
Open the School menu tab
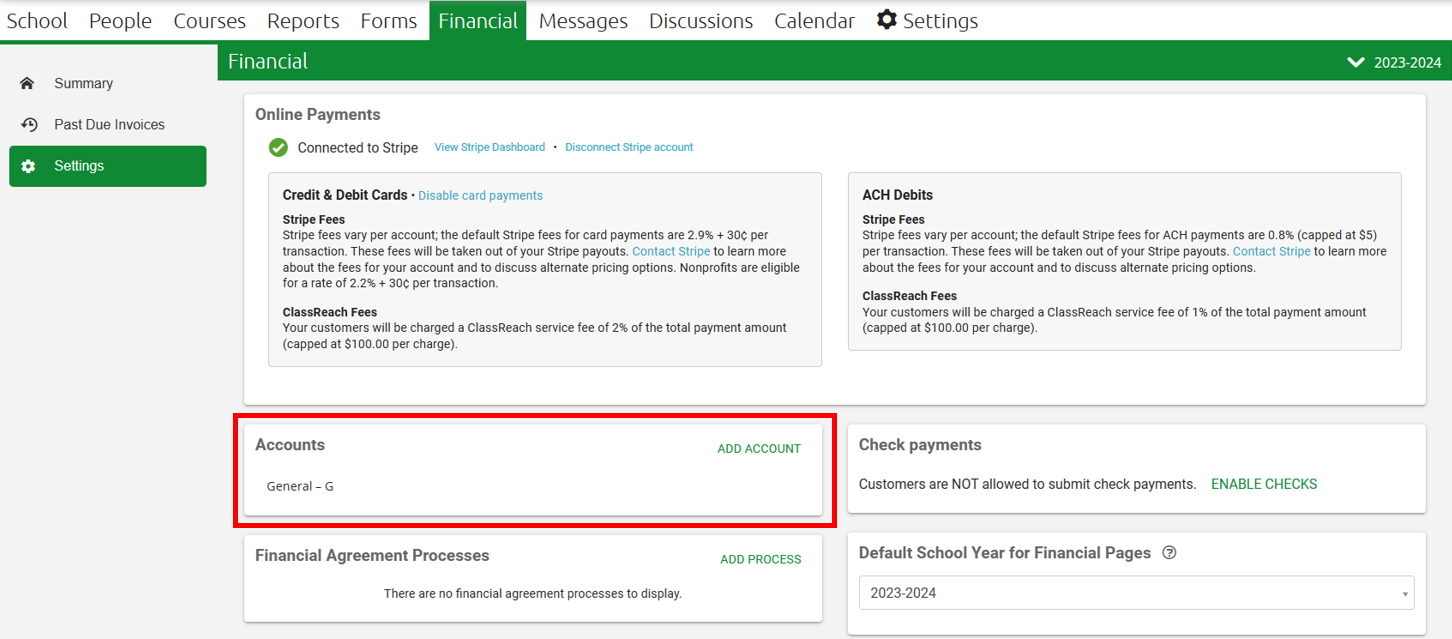(x=37, y=20)
